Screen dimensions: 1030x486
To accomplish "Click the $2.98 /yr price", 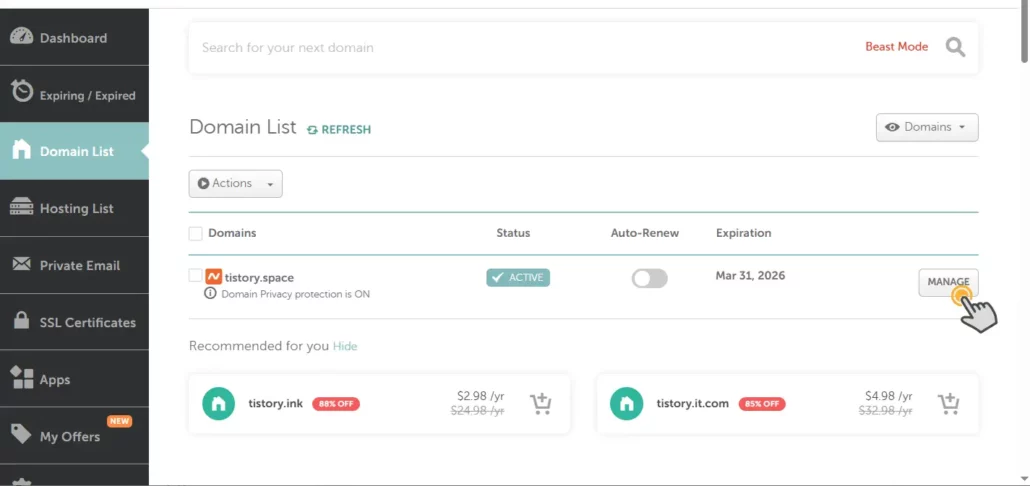I will (x=481, y=396).
